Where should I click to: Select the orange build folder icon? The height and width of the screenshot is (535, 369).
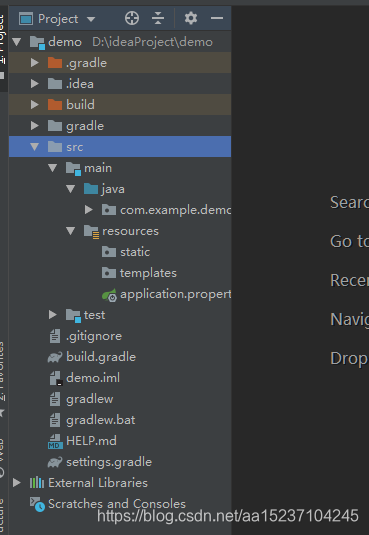click(x=55, y=105)
